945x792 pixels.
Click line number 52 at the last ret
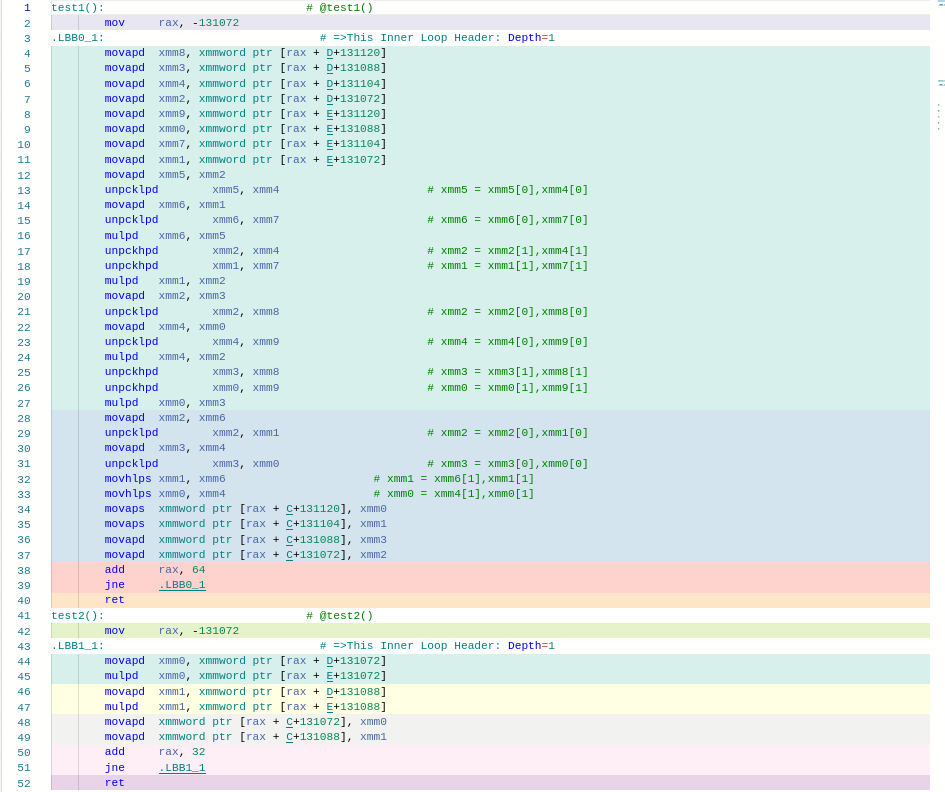pyautogui.click(x=24, y=783)
